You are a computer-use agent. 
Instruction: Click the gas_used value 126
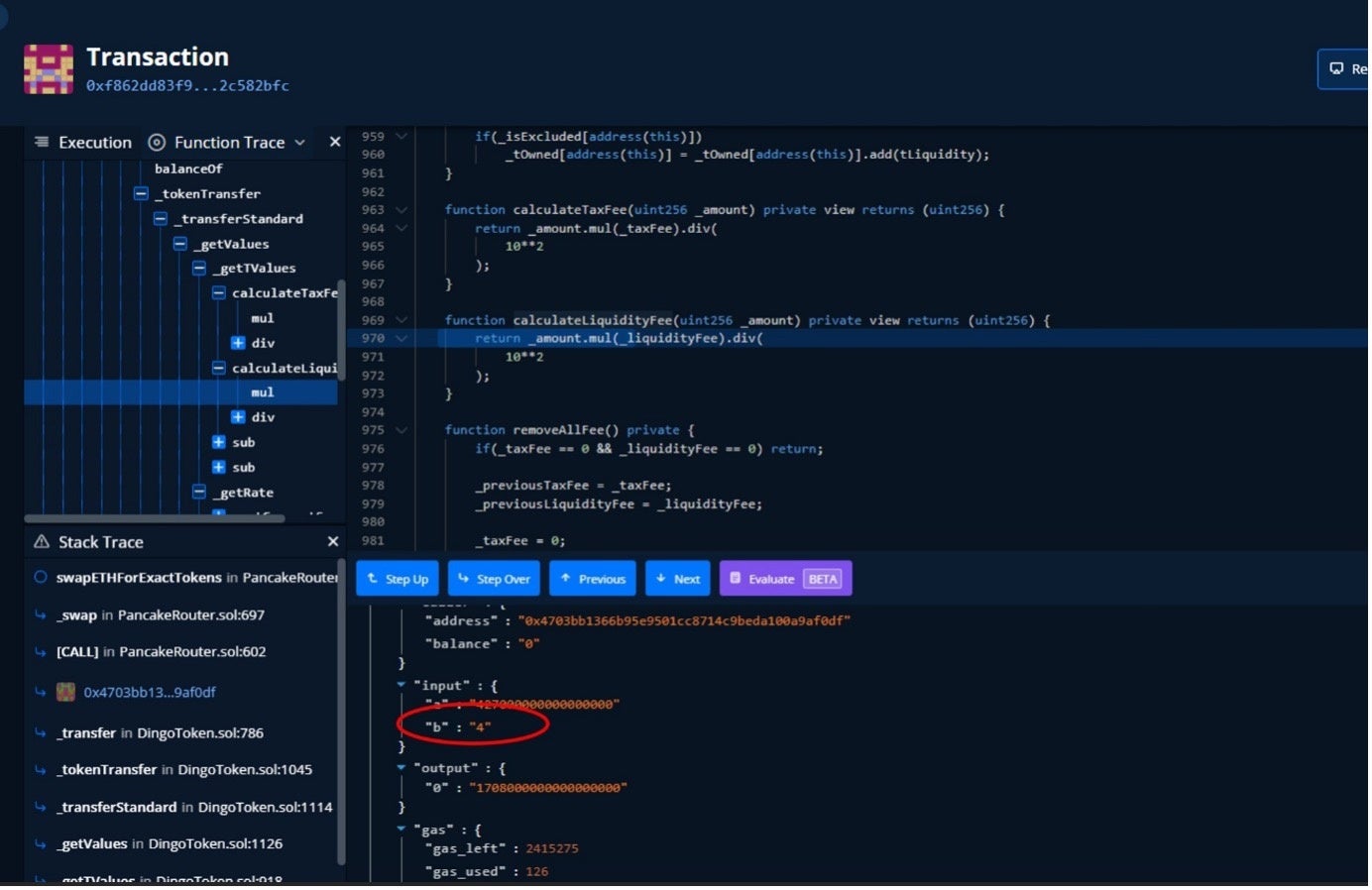[536, 872]
